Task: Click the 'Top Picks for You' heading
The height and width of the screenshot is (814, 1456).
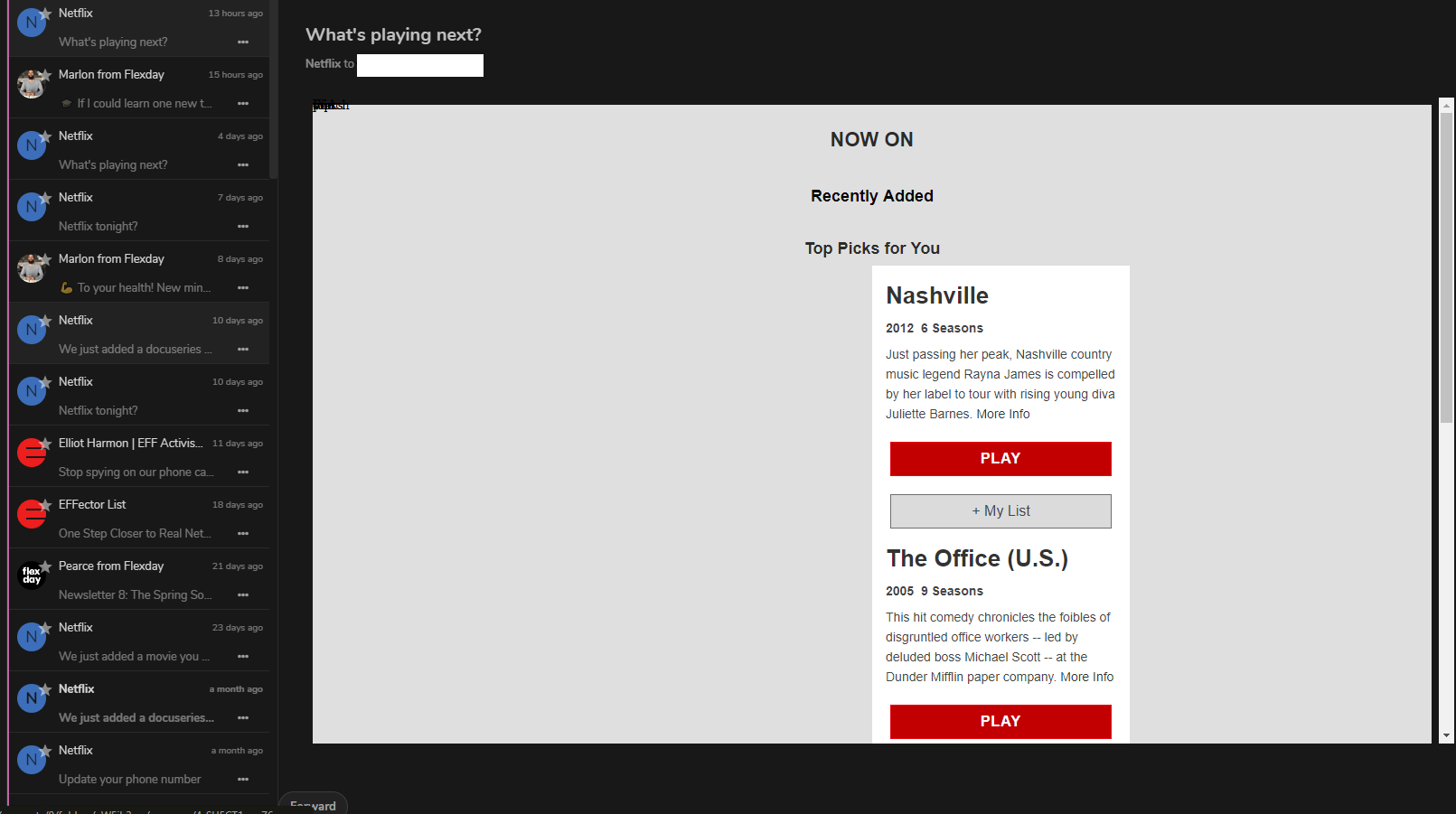Action: (872, 248)
